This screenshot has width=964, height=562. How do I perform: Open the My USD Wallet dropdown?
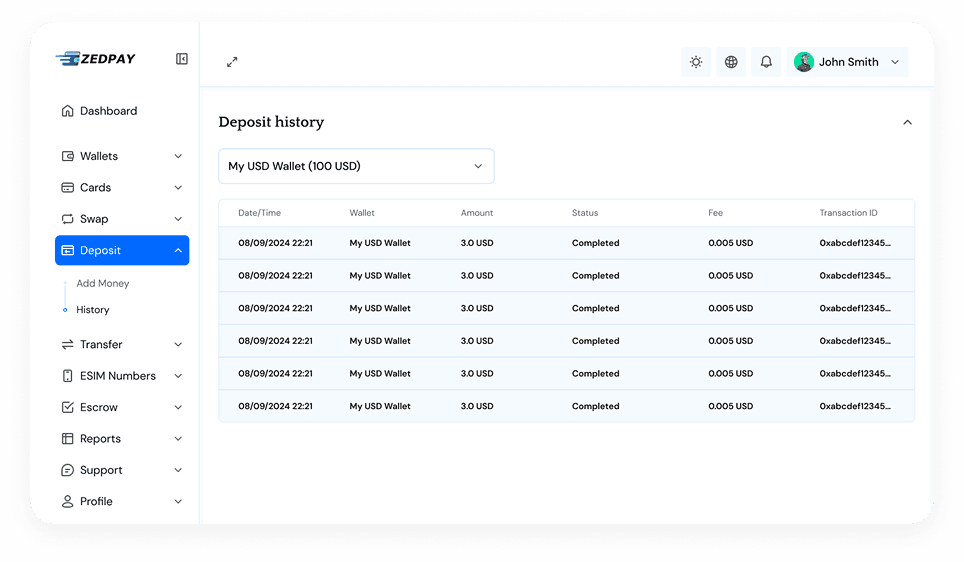[x=356, y=166]
